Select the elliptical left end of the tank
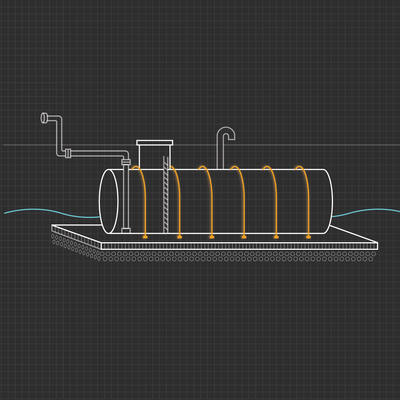 (109, 201)
